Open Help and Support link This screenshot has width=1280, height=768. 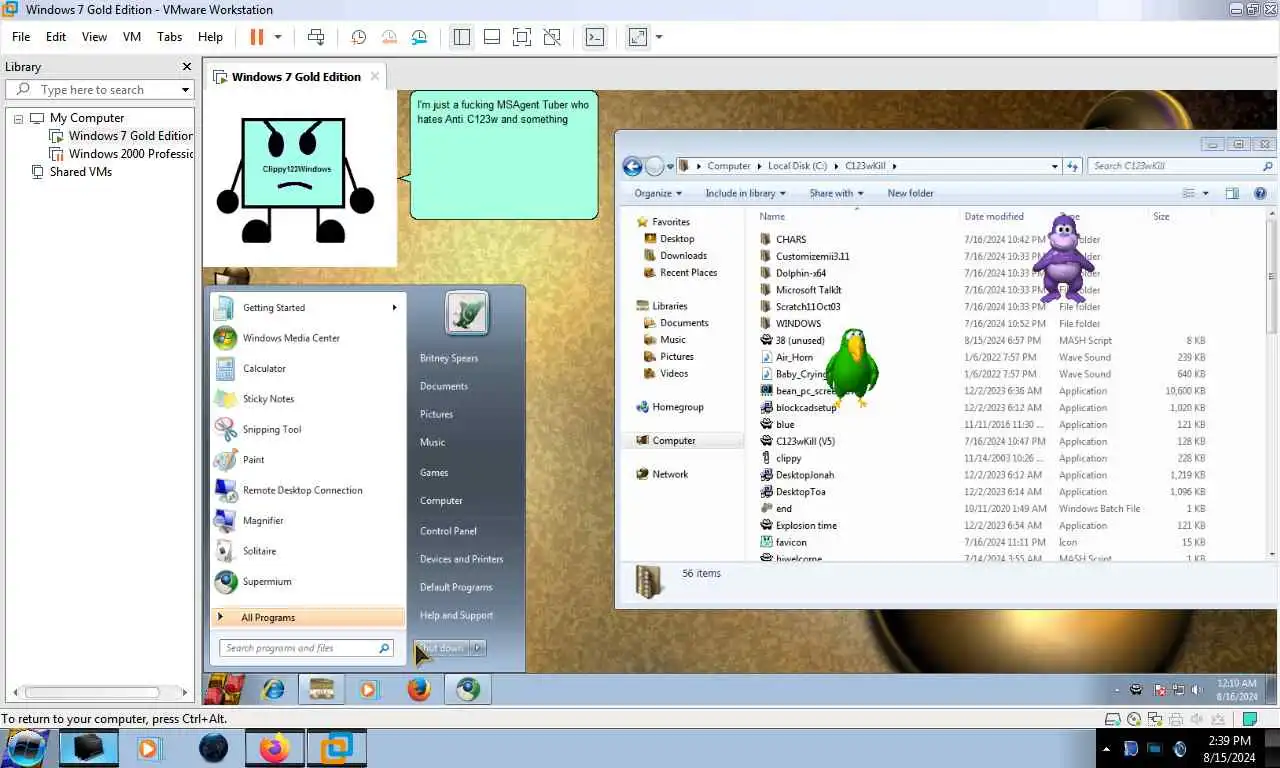click(456, 615)
